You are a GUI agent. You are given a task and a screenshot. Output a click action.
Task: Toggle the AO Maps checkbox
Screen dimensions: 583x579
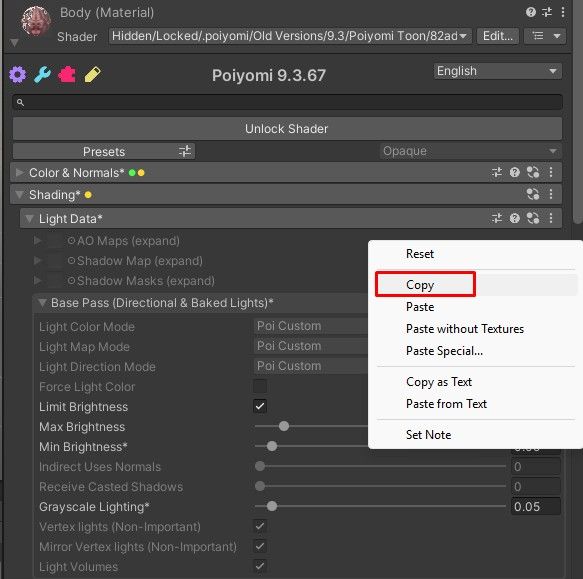click(x=54, y=241)
